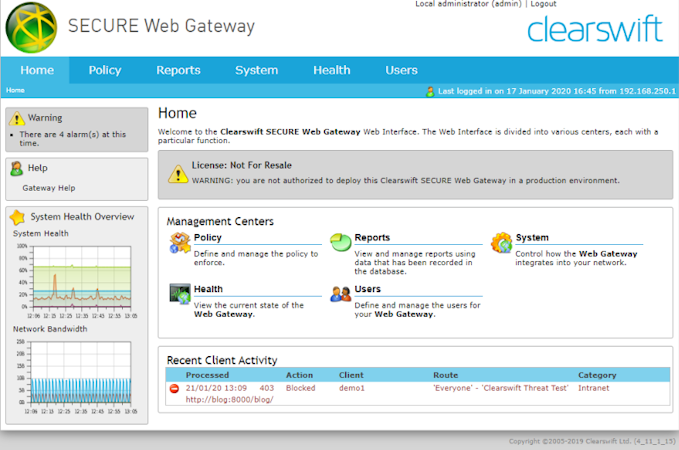Viewport: 679px width, 450px height.
Task: Click the yellow Warning triangle in sidebar
Action: coord(16,118)
